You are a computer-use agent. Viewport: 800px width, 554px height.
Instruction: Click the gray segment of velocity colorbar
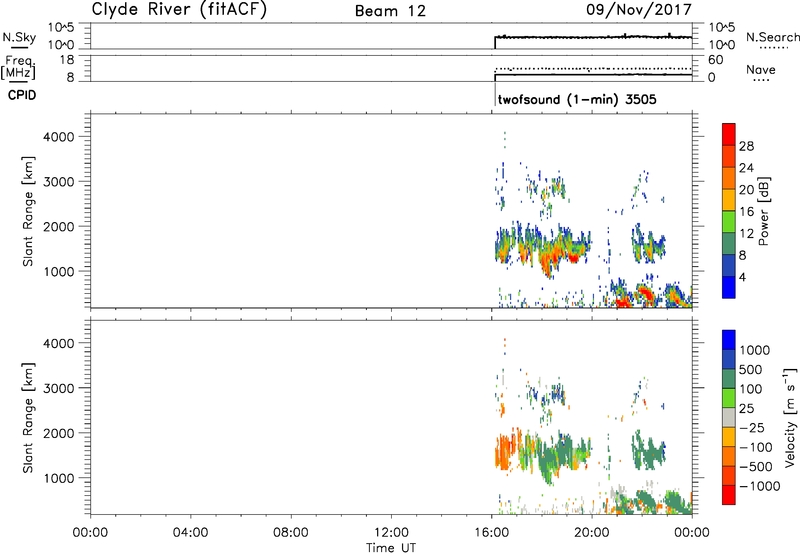729,417
